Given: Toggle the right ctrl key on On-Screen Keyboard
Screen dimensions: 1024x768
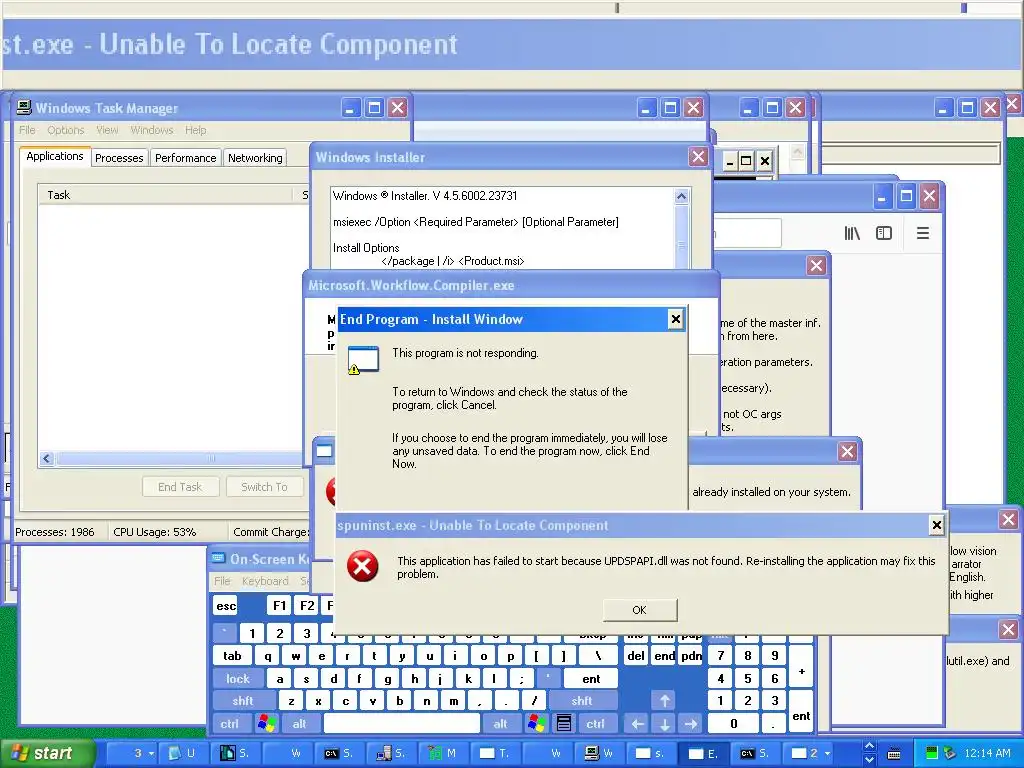Looking at the screenshot, I should [595, 724].
